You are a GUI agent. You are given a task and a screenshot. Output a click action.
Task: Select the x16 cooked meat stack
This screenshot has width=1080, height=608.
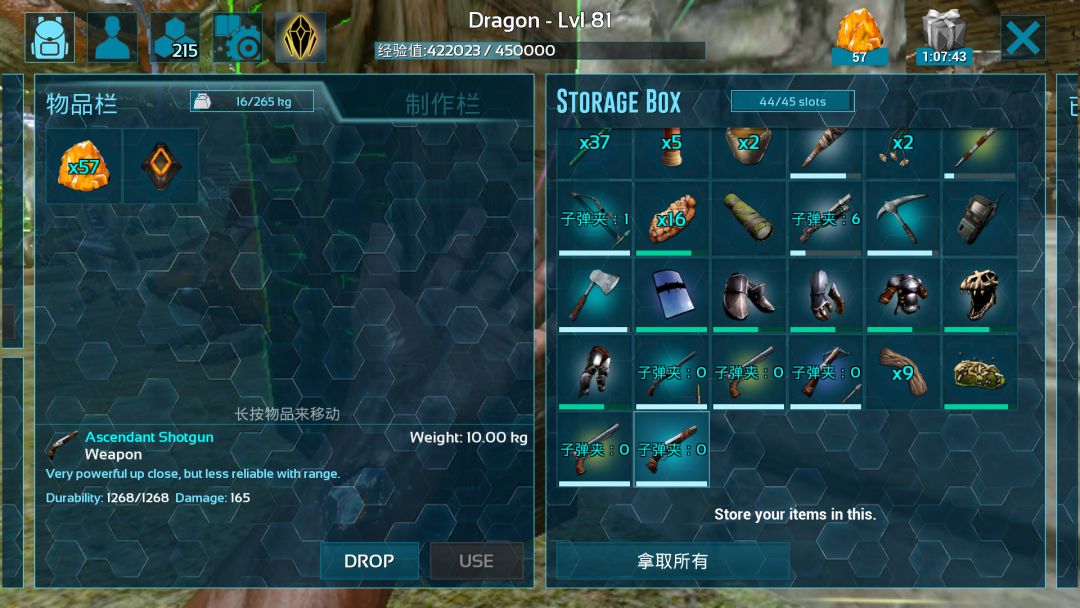(672, 219)
